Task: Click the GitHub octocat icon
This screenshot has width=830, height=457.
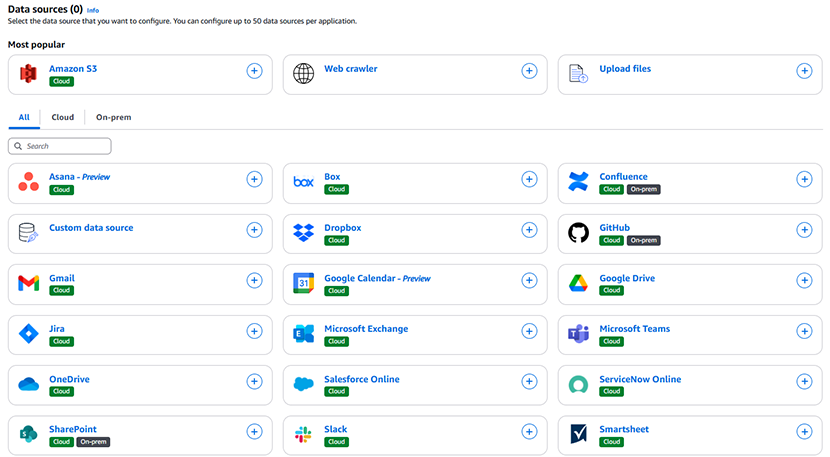Action: (578, 233)
